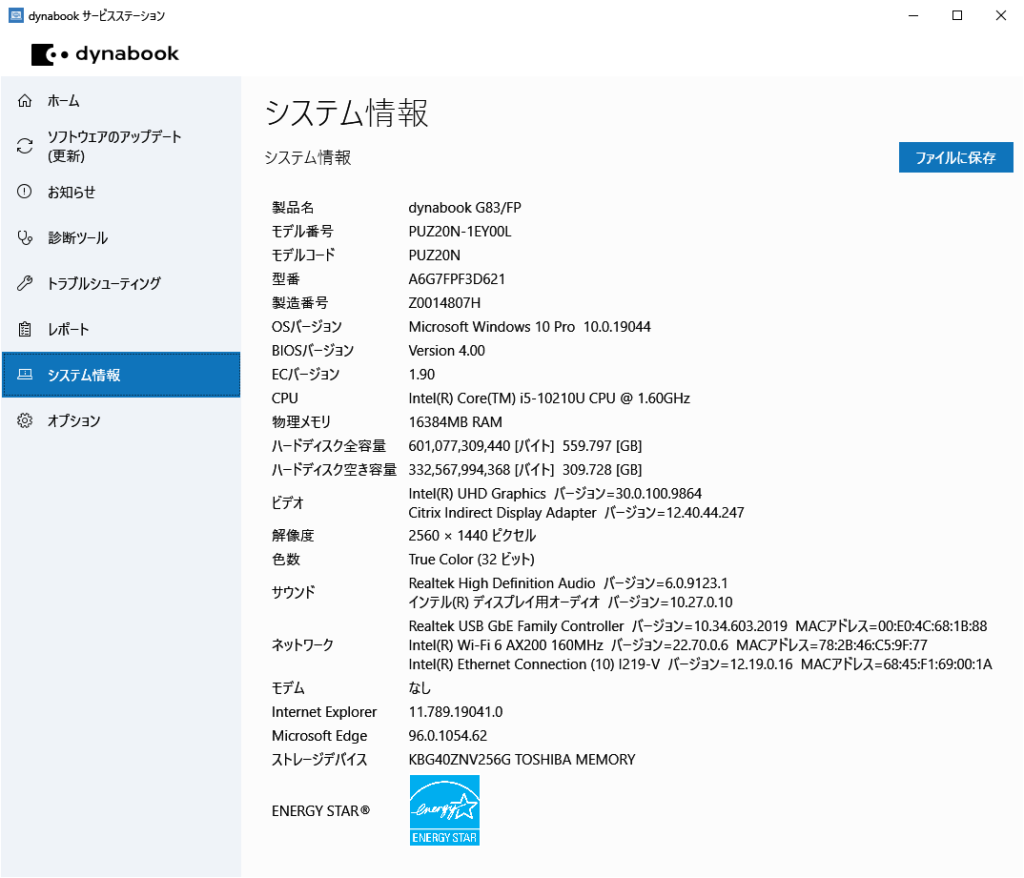Maximize the dynabook service station window

point(957,15)
